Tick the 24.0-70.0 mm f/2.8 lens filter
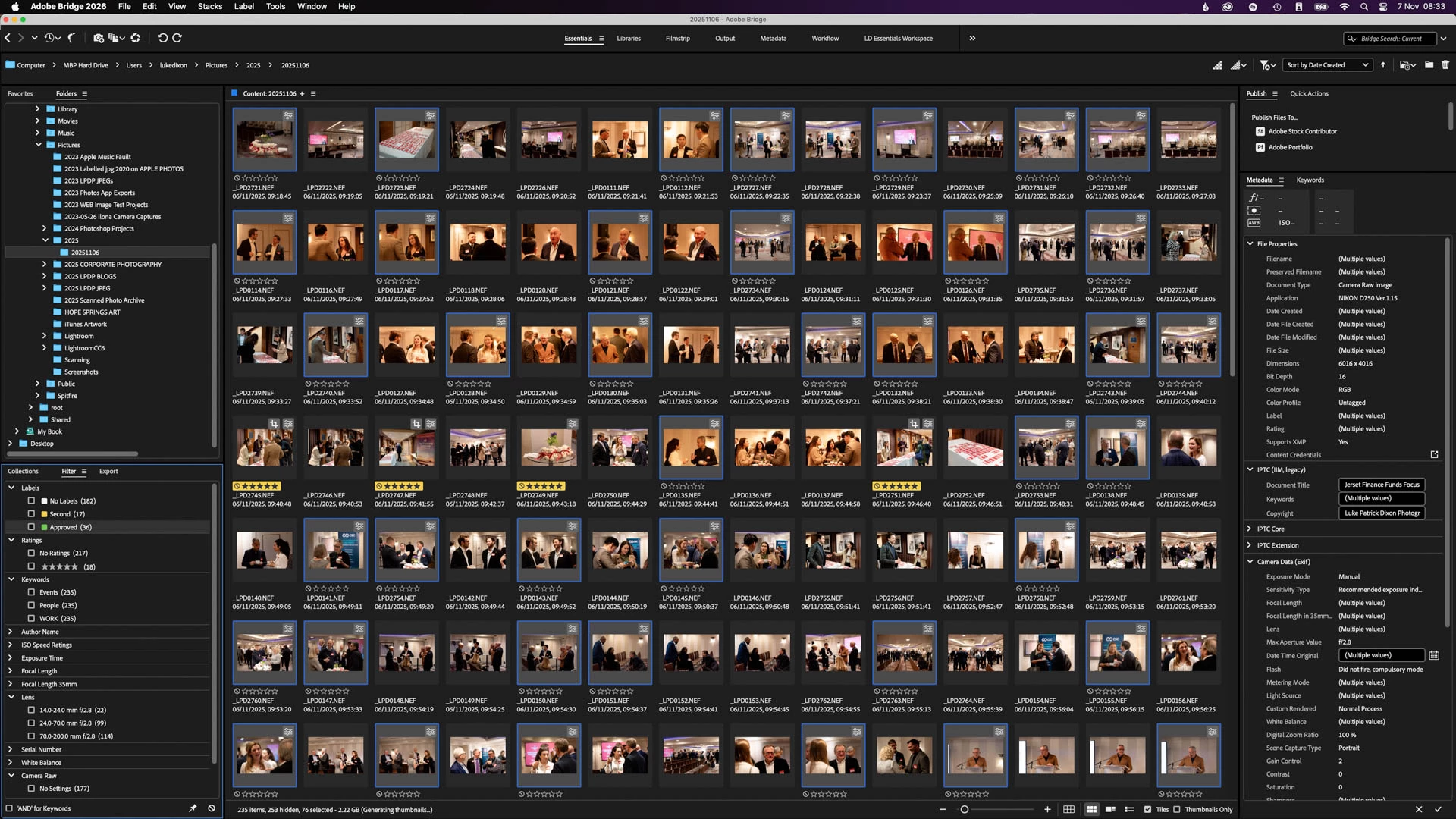The height and width of the screenshot is (819, 1456). tap(31, 723)
